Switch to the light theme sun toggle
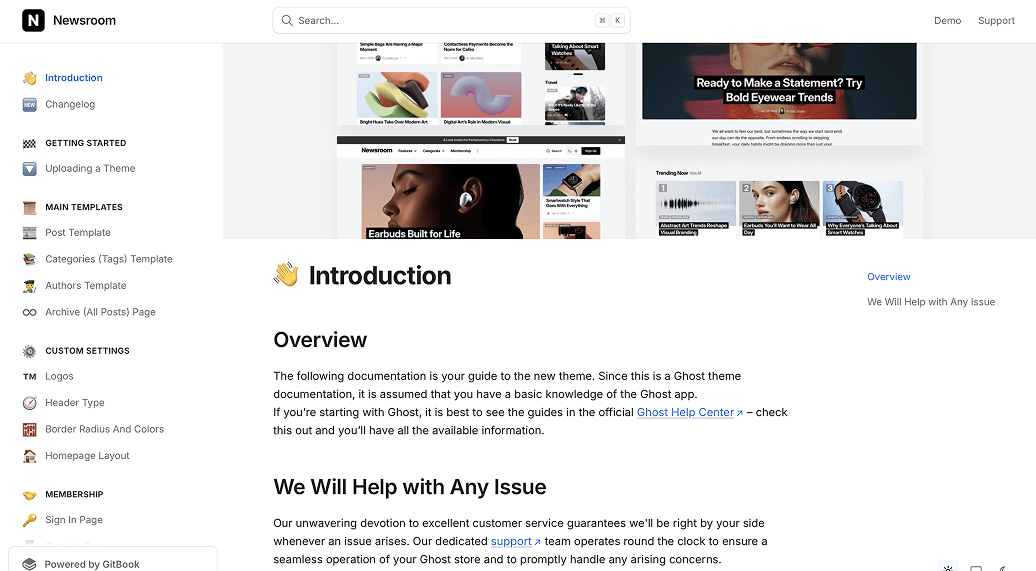This screenshot has height=571, width=1036. (948, 568)
